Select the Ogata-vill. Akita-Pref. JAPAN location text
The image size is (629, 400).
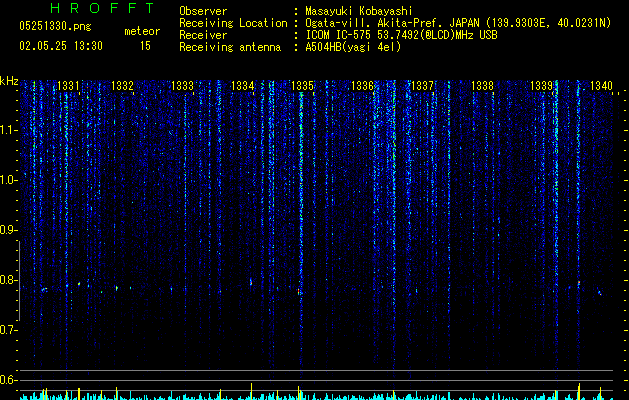pyautogui.click(x=458, y=23)
